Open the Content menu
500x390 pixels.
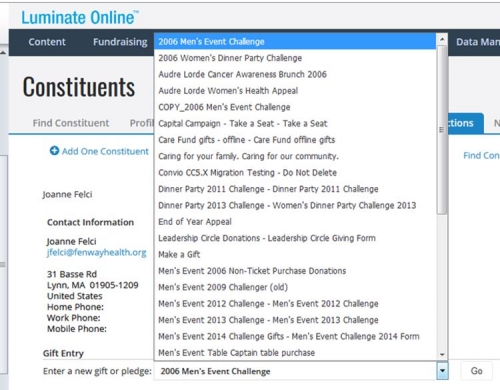tap(47, 42)
